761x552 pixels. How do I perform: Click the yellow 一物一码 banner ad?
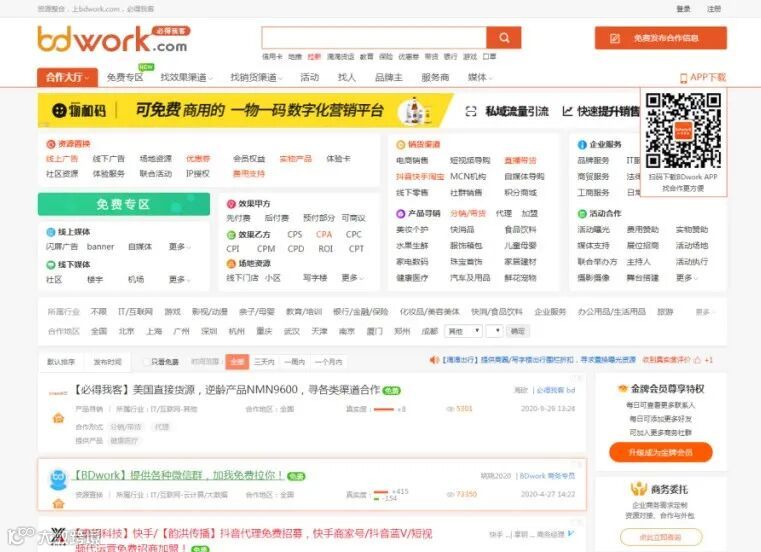(245, 111)
